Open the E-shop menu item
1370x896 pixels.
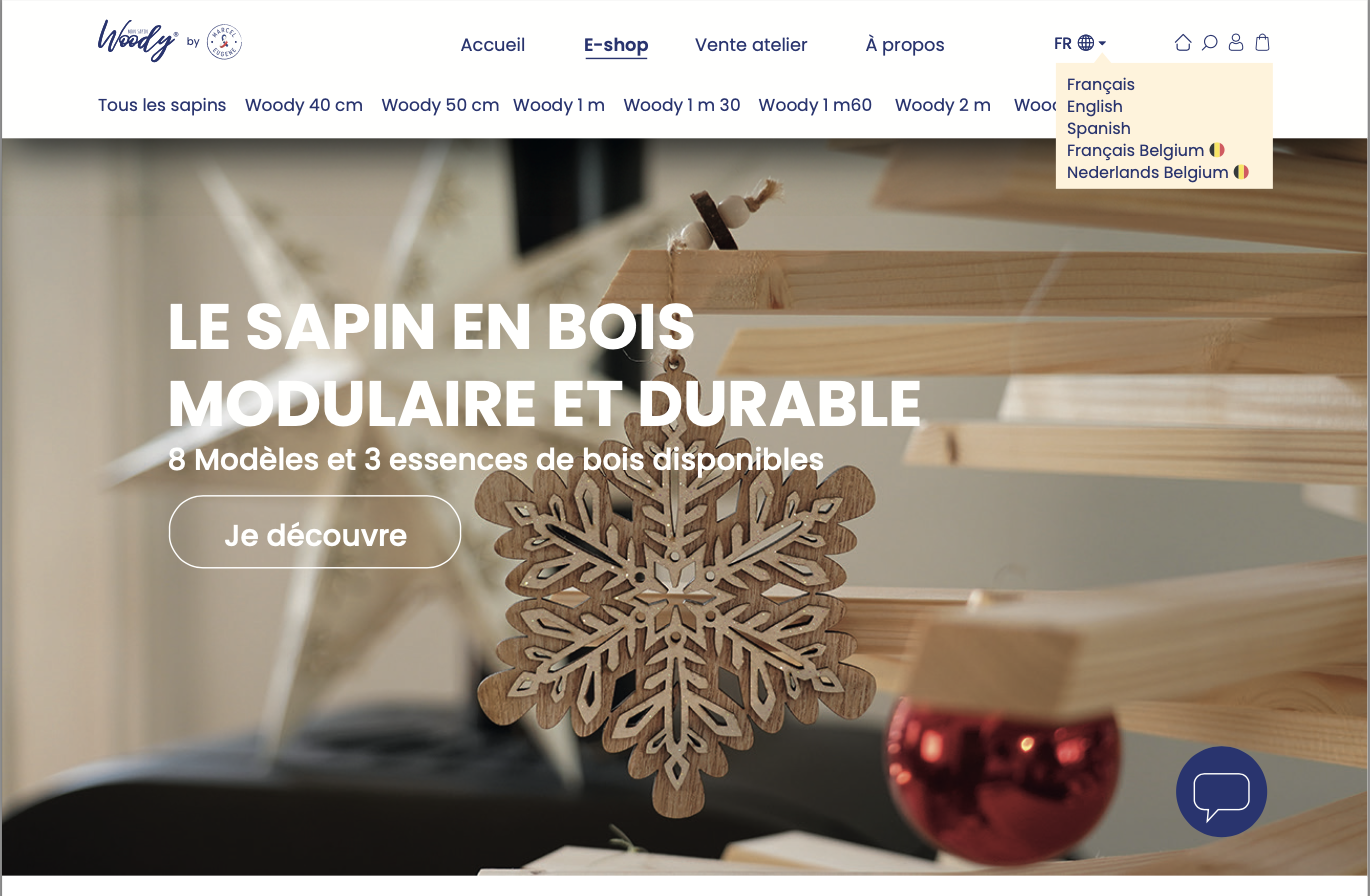coord(616,45)
